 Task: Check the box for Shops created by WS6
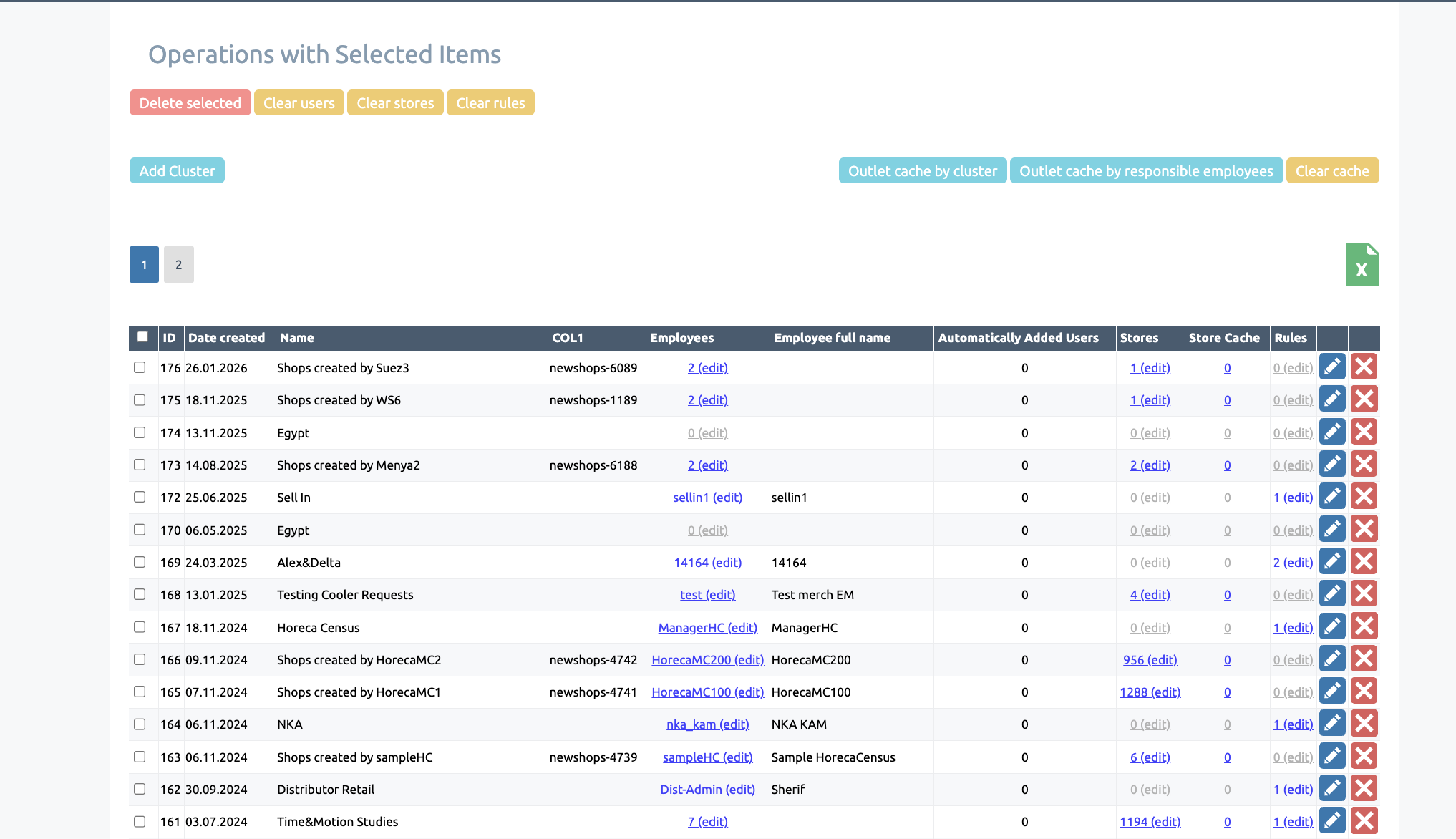click(x=140, y=400)
